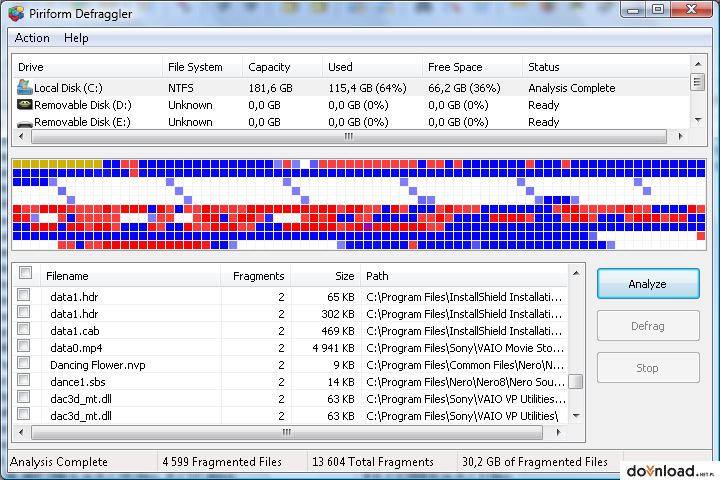Click the Sony\VAIO Movie Sto... path cell
The width and height of the screenshot is (720, 480).
click(465, 348)
